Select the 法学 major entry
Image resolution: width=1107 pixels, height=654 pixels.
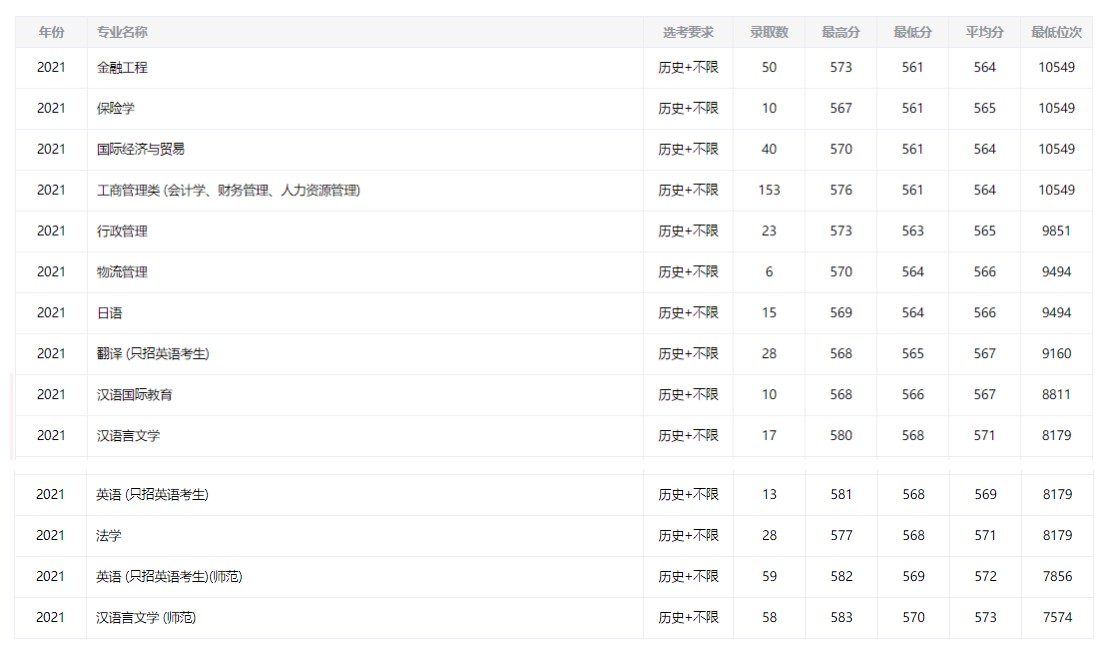pyautogui.click(x=109, y=535)
